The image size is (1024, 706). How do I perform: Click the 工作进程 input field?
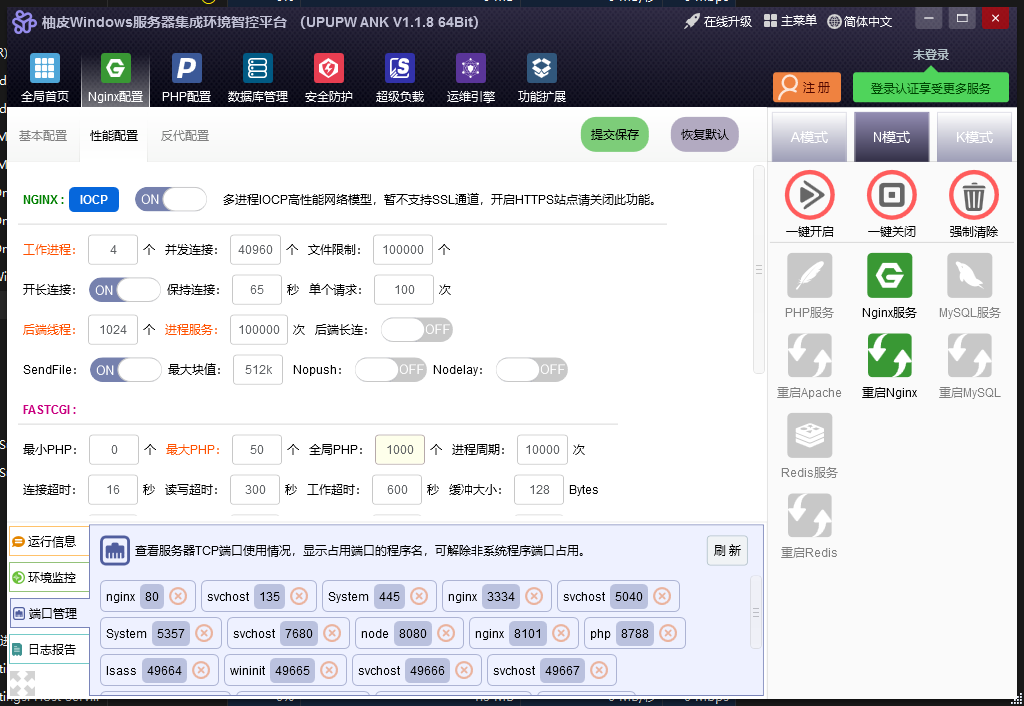(113, 249)
